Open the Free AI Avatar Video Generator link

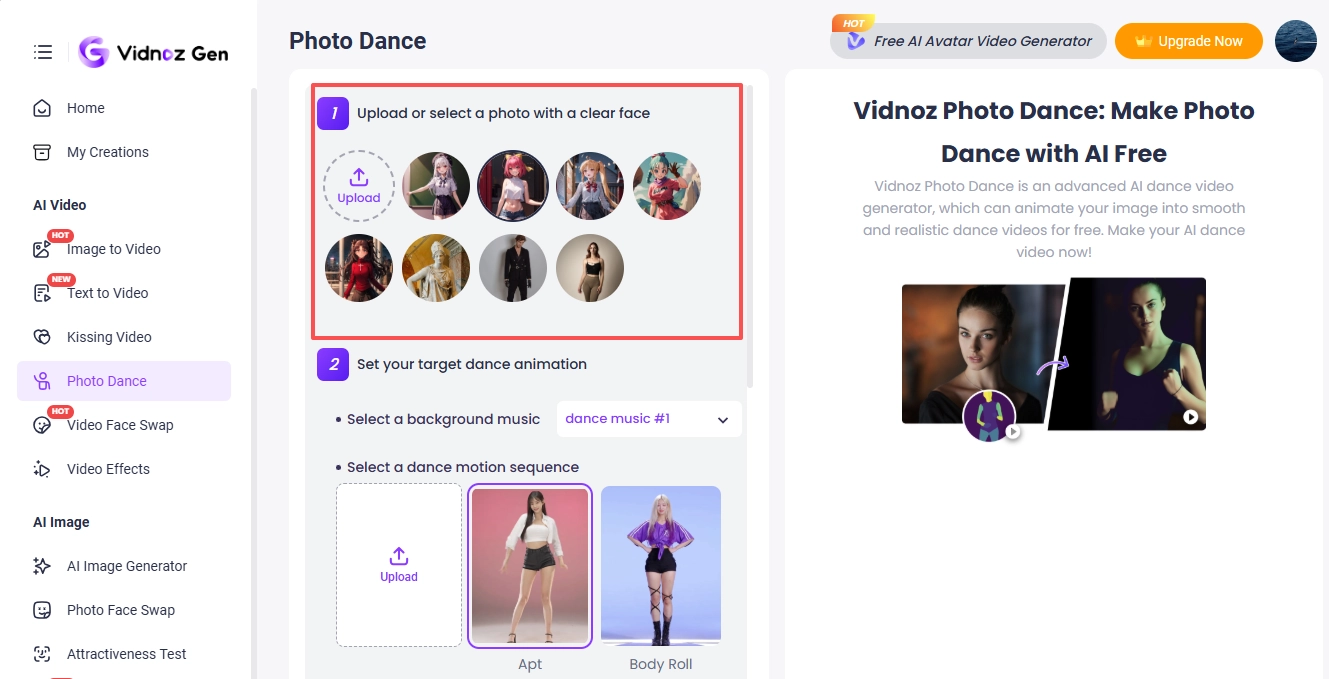click(x=967, y=41)
